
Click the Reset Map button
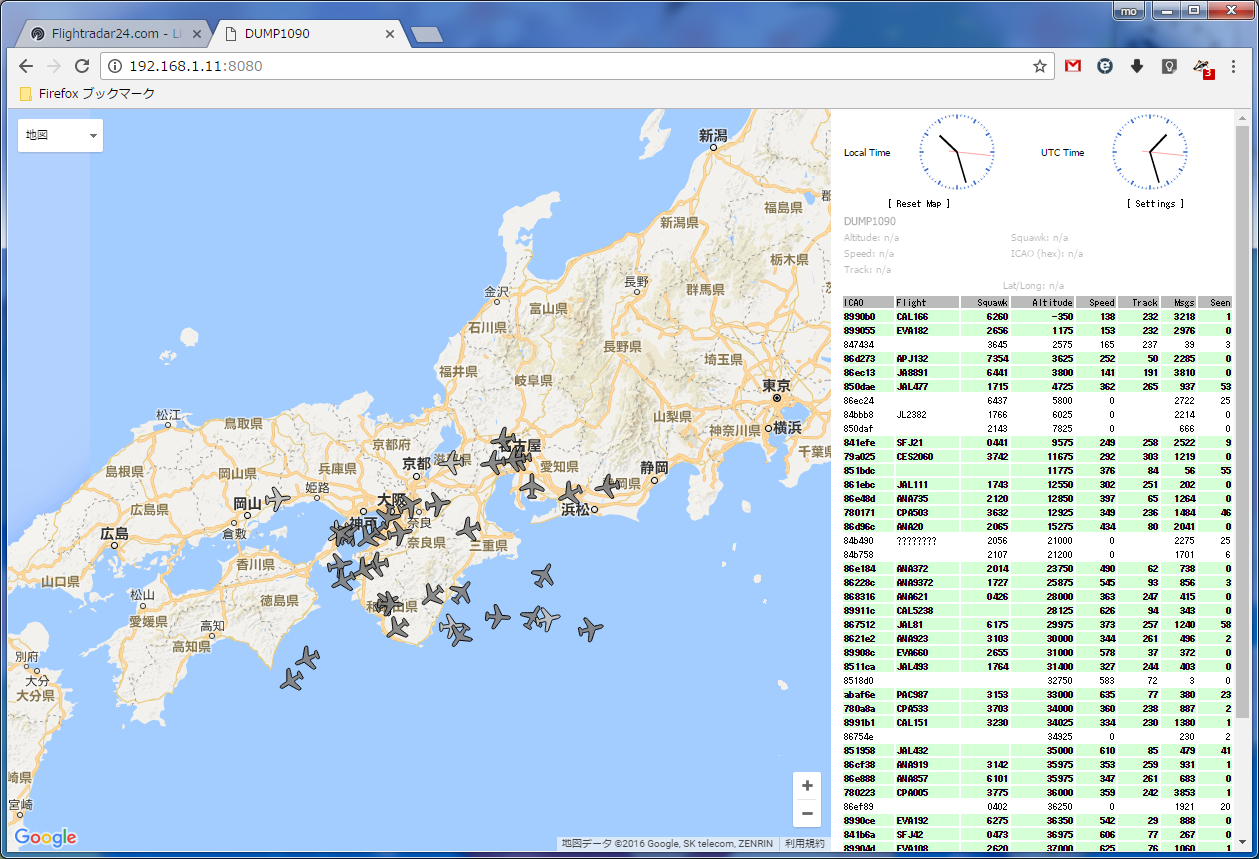(919, 203)
